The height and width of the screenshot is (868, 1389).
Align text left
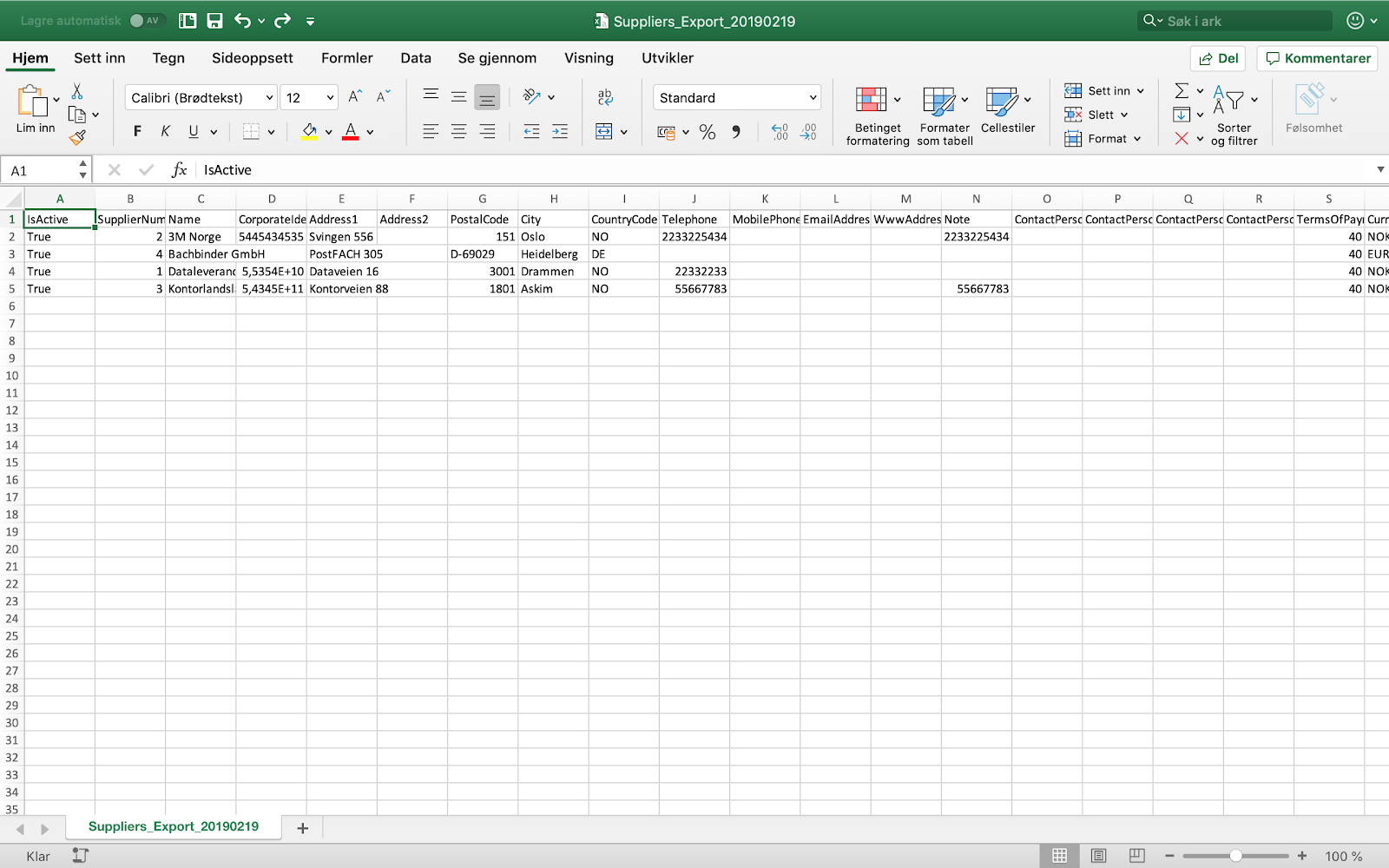431,131
